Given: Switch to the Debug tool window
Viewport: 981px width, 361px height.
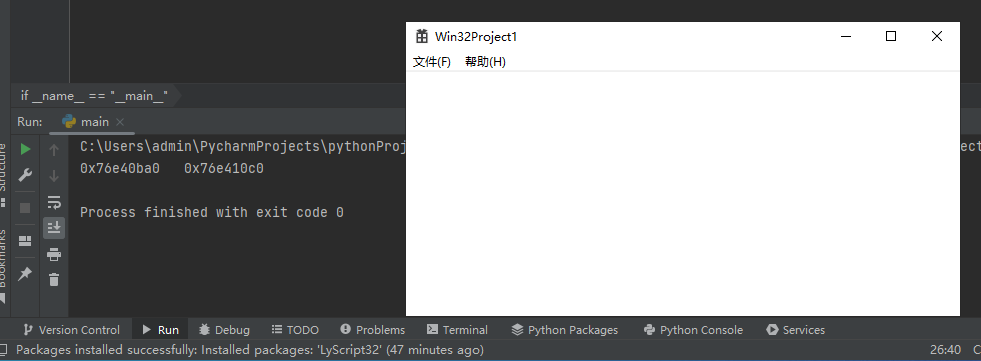Looking at the screenshot, I should pos(224,330).
